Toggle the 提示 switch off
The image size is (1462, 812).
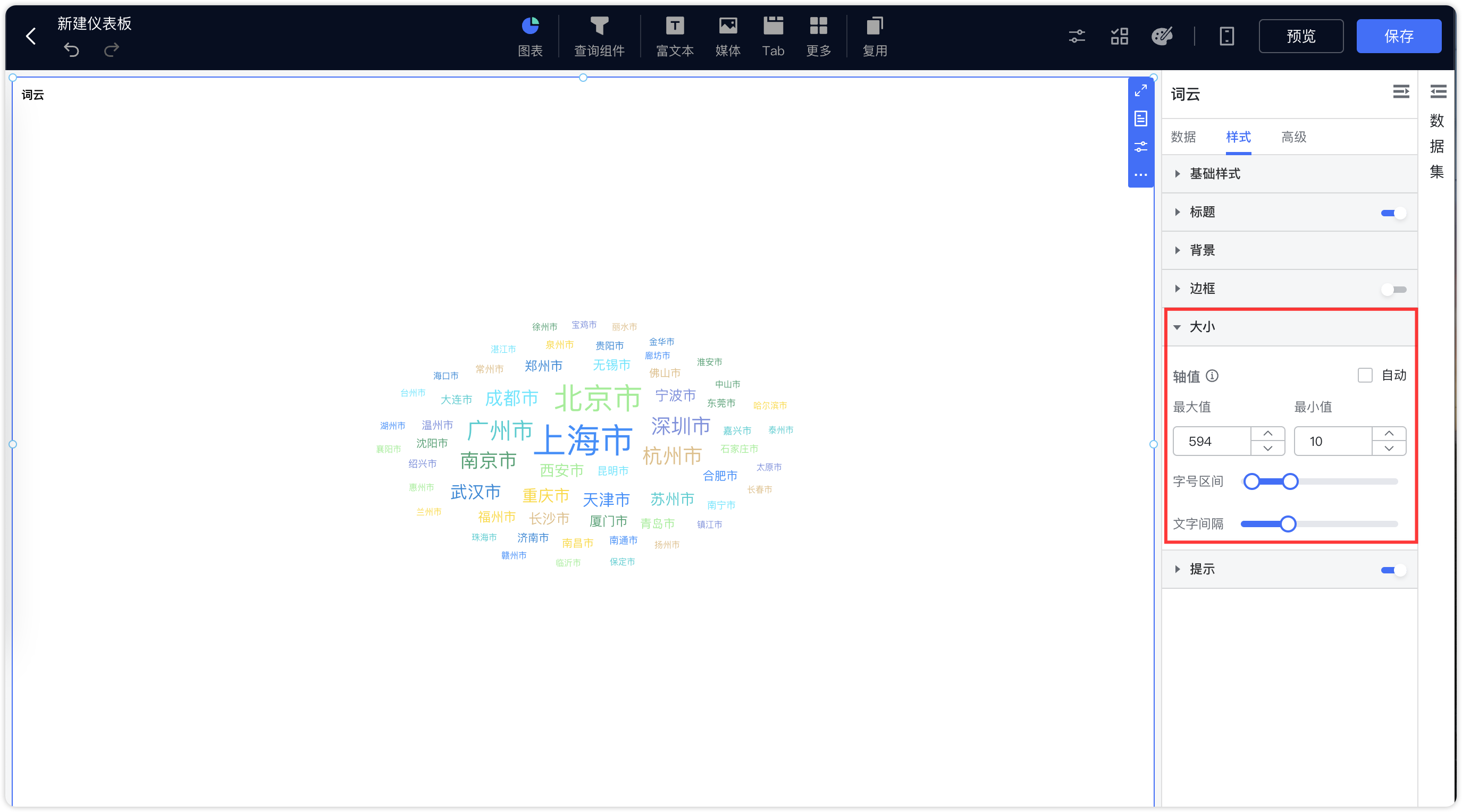click(x=1393, y=570)
